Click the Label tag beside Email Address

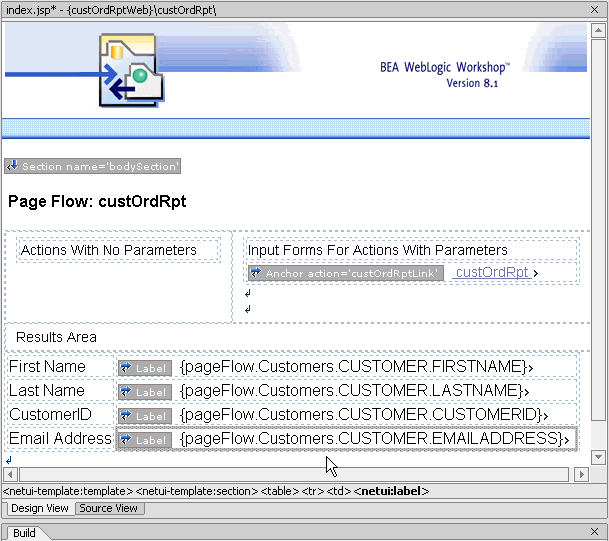tap(145, 440)
